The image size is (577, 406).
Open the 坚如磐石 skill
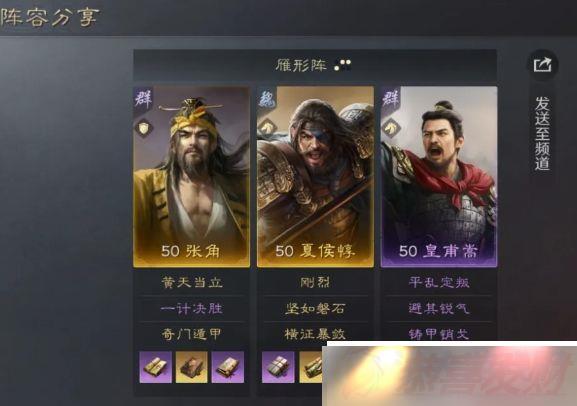coord(315,308)
